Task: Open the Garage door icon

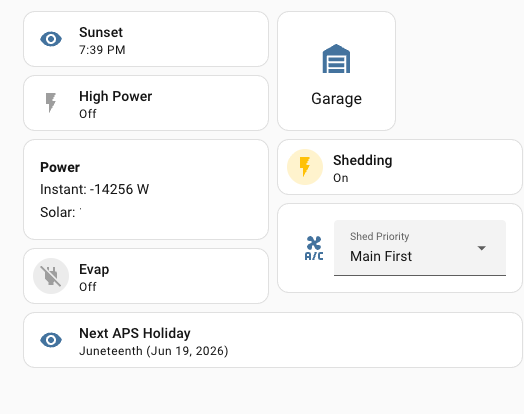Action: [x=336, y=58]
